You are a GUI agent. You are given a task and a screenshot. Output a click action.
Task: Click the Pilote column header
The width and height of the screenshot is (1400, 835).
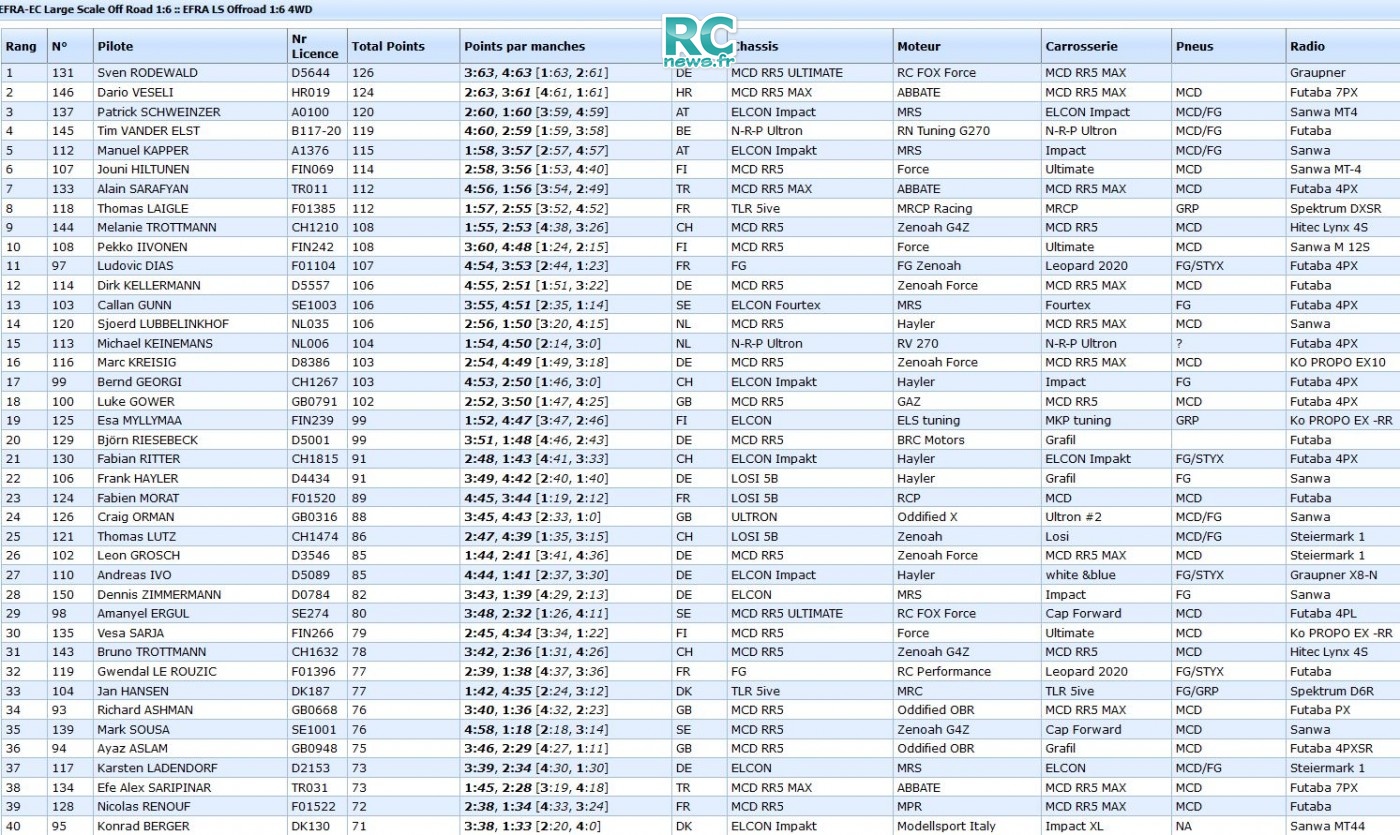tap(115, 46)
